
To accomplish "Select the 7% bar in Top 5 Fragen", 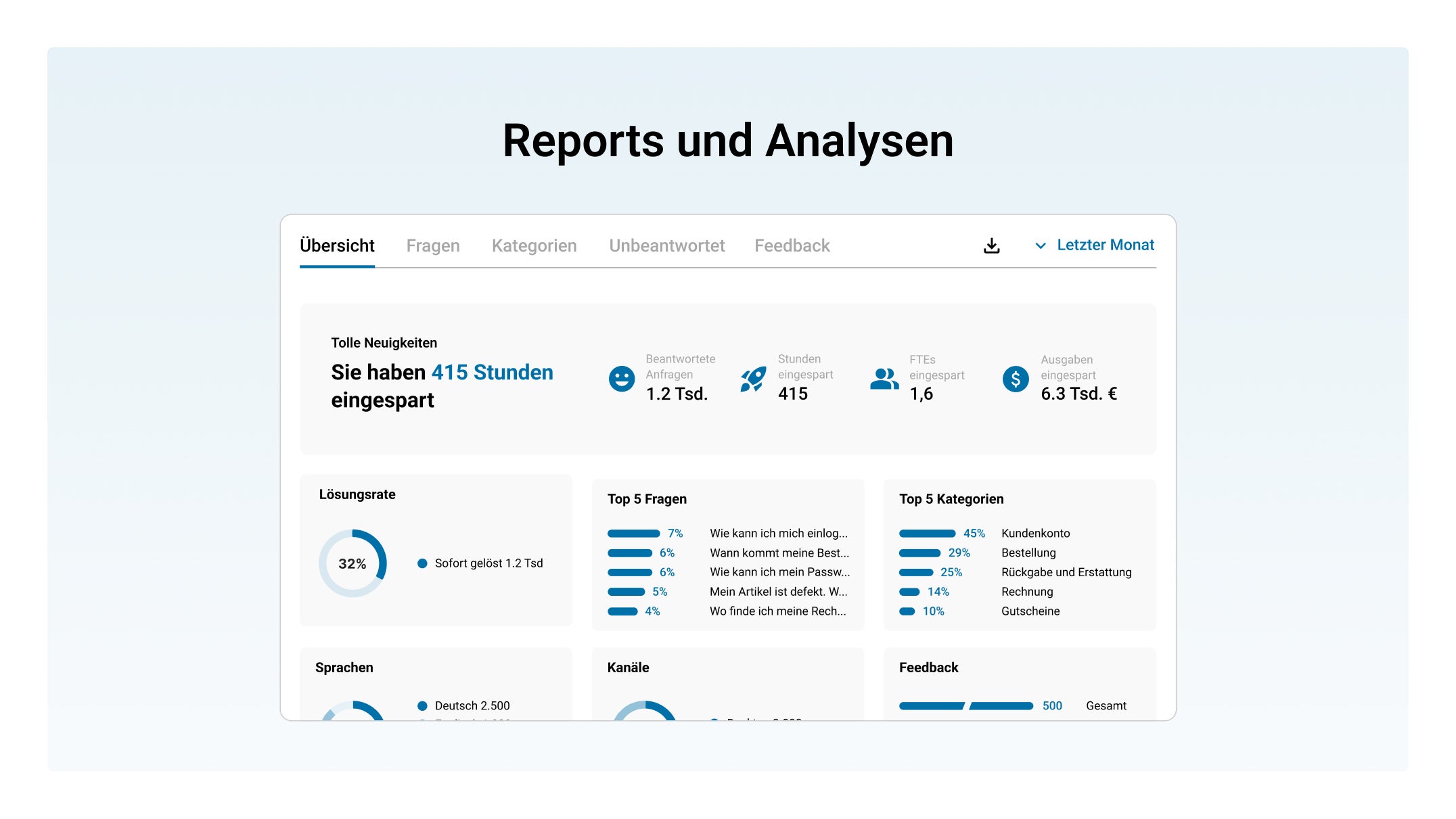I will (633, 534).
